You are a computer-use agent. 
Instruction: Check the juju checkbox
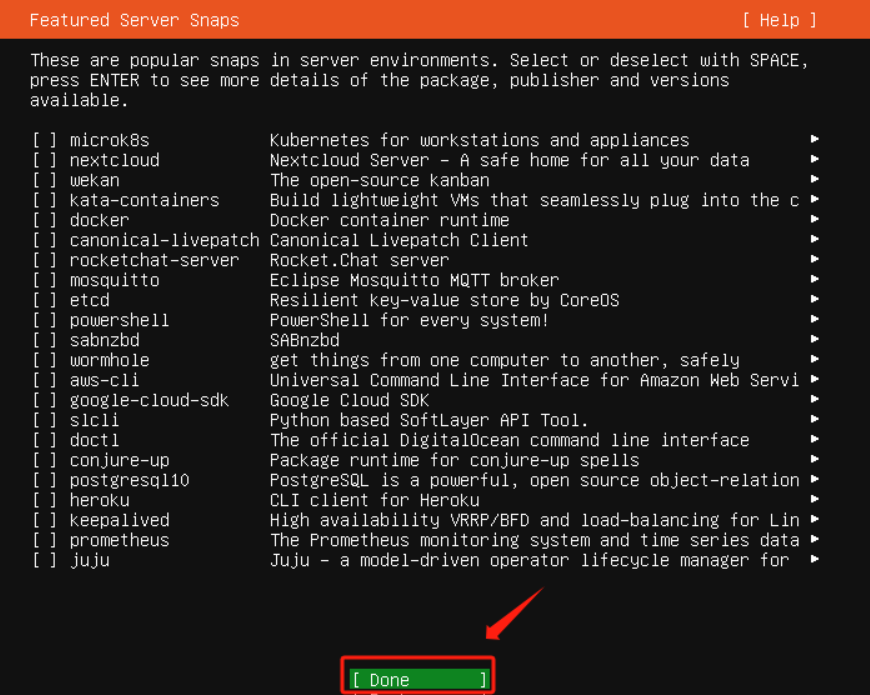pos(44,560)
